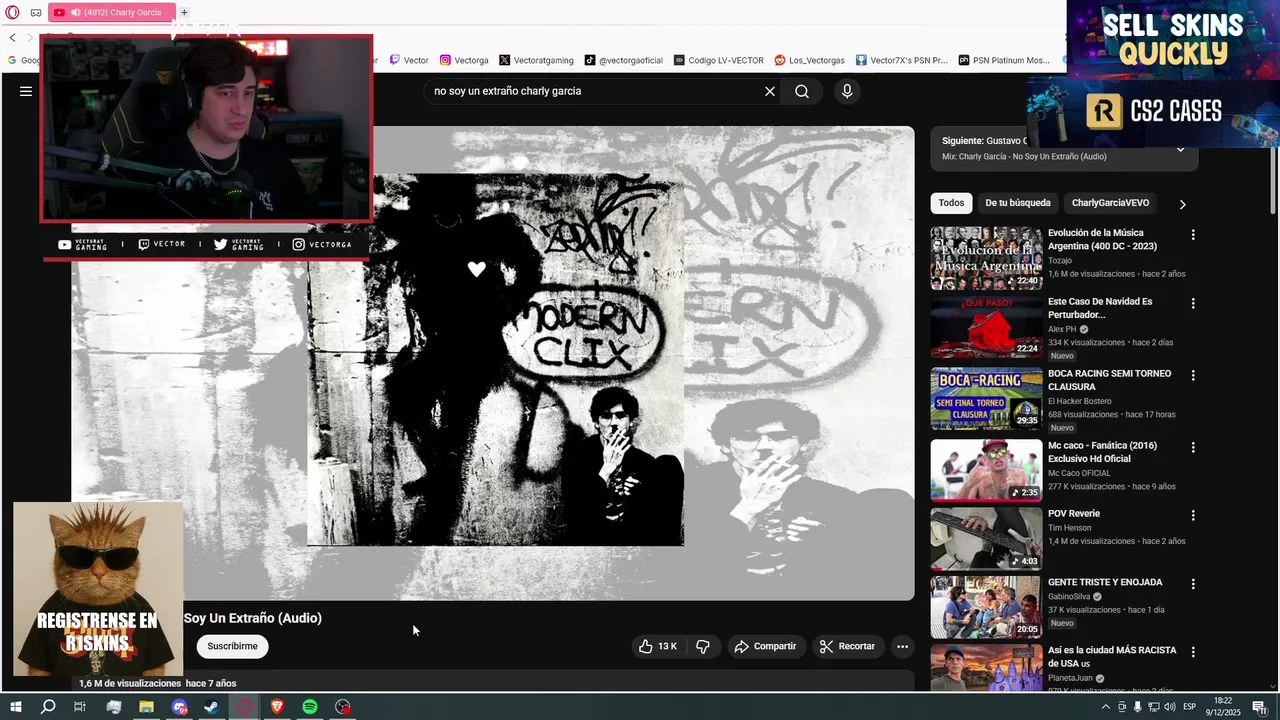Play the POV Reverie thumbnail
Image resolution: width=1280 pixels, height=720 pixels.
(x=986, y=539)
